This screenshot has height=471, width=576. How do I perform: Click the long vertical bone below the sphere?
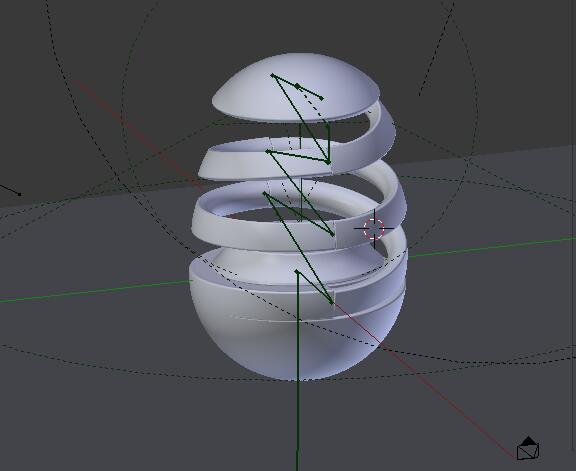(298, 371)
